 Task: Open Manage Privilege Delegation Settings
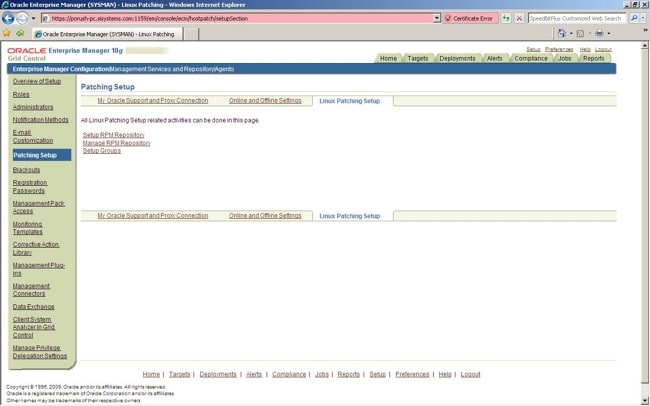39,352
